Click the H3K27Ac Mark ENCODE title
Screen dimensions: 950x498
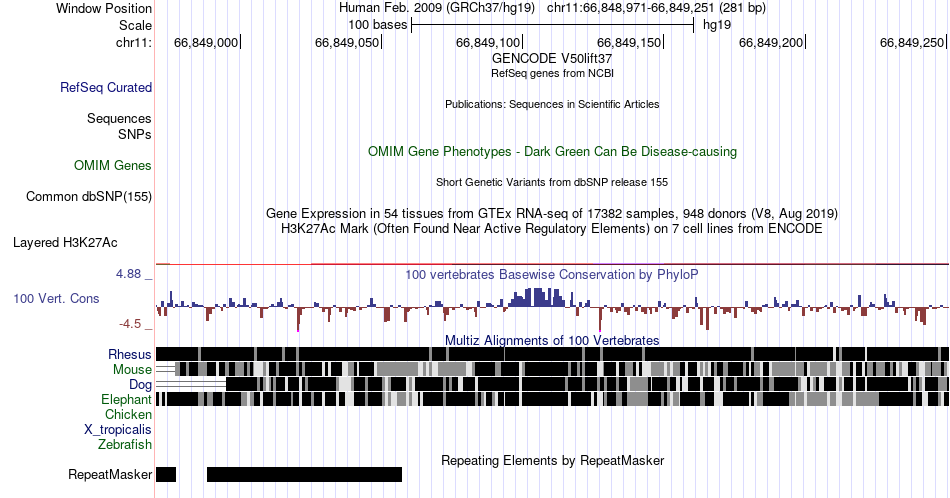(x=552, y=228)
